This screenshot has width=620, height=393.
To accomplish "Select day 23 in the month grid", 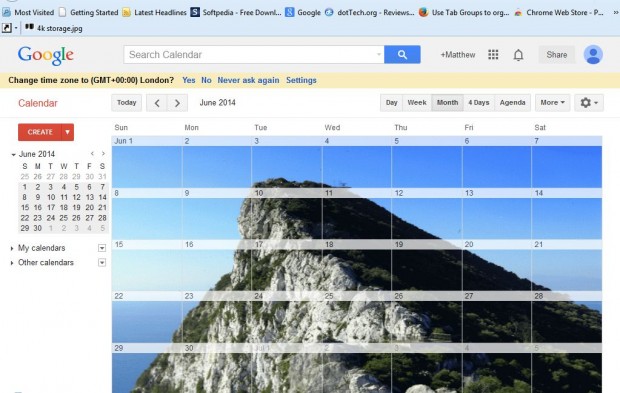I will tap(216, 317).
